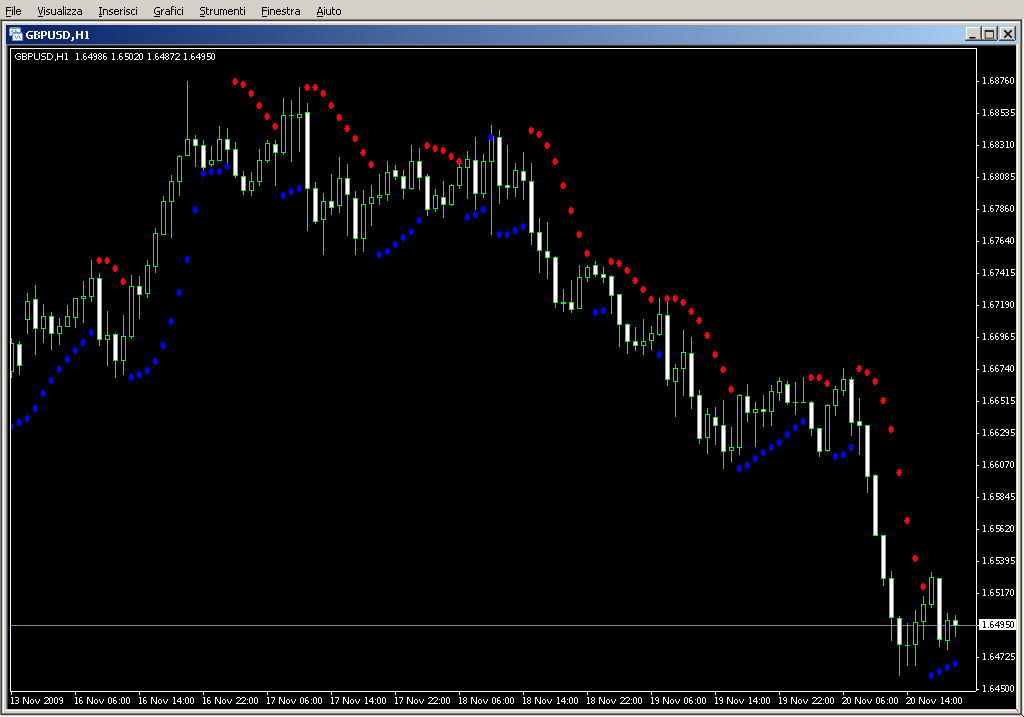Open the Inserisci menu

coord(118,11)
